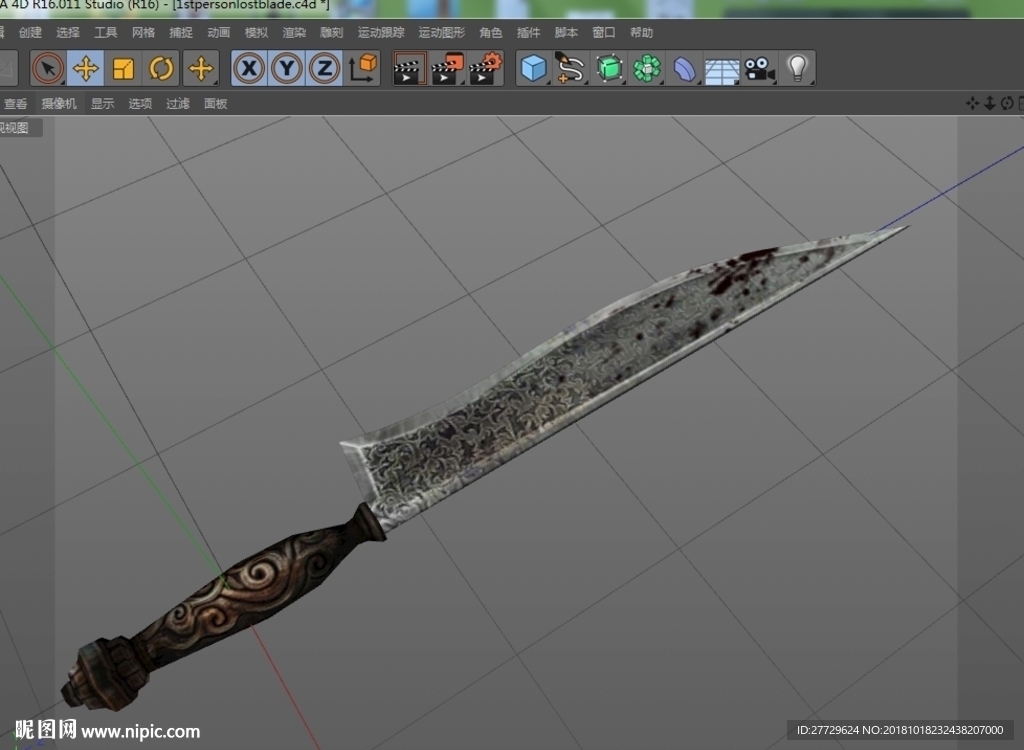
Task: Open the 捕捉 menu
Action: point(181,32)
